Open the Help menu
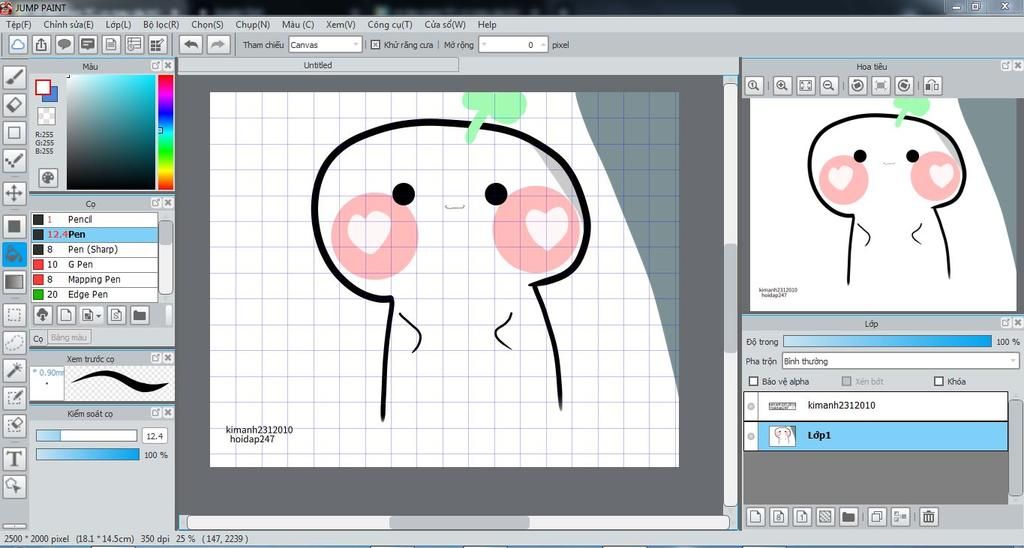Screen dimensions: 1024x548 tap(487, 25)
